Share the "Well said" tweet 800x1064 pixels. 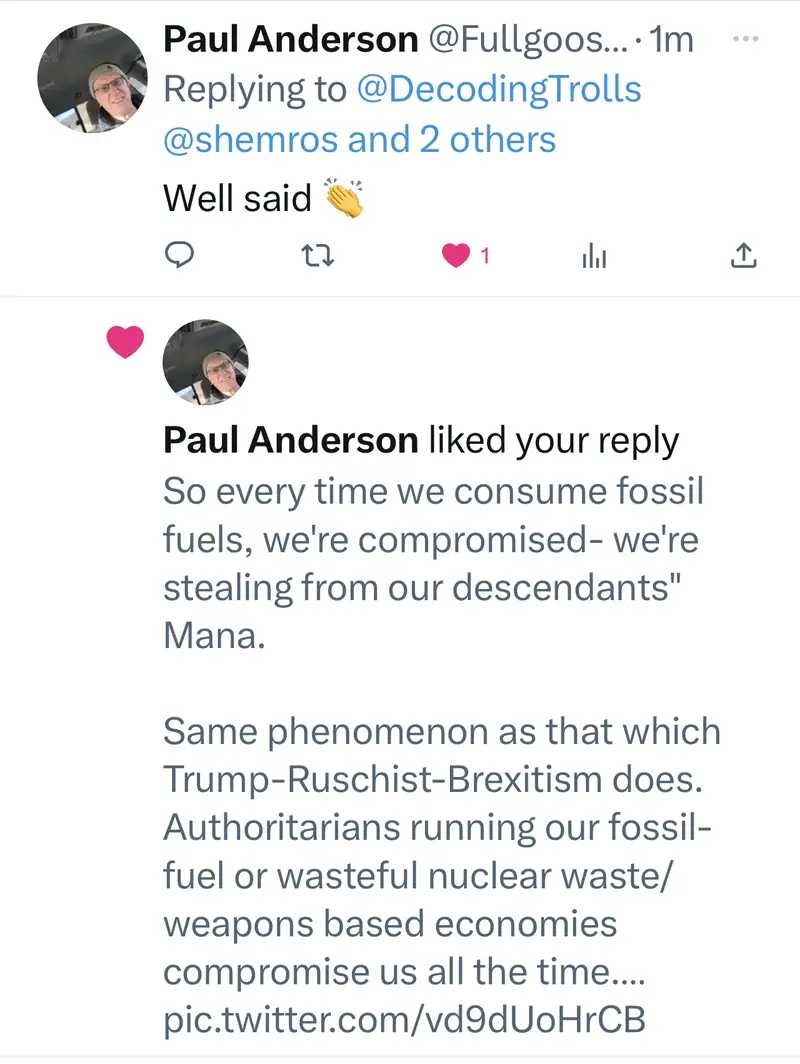741,257
